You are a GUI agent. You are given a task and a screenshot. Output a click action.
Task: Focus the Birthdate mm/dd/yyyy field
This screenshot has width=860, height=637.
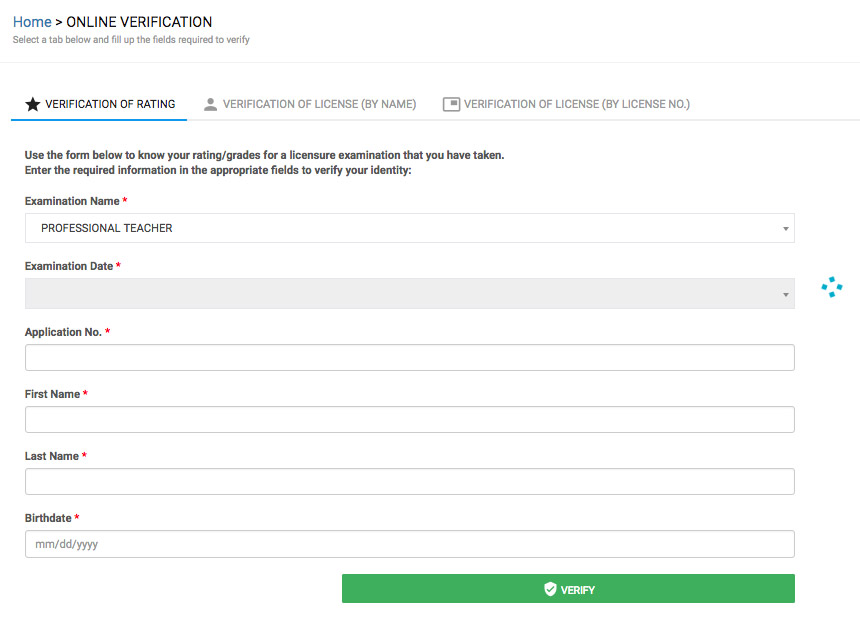410,544
